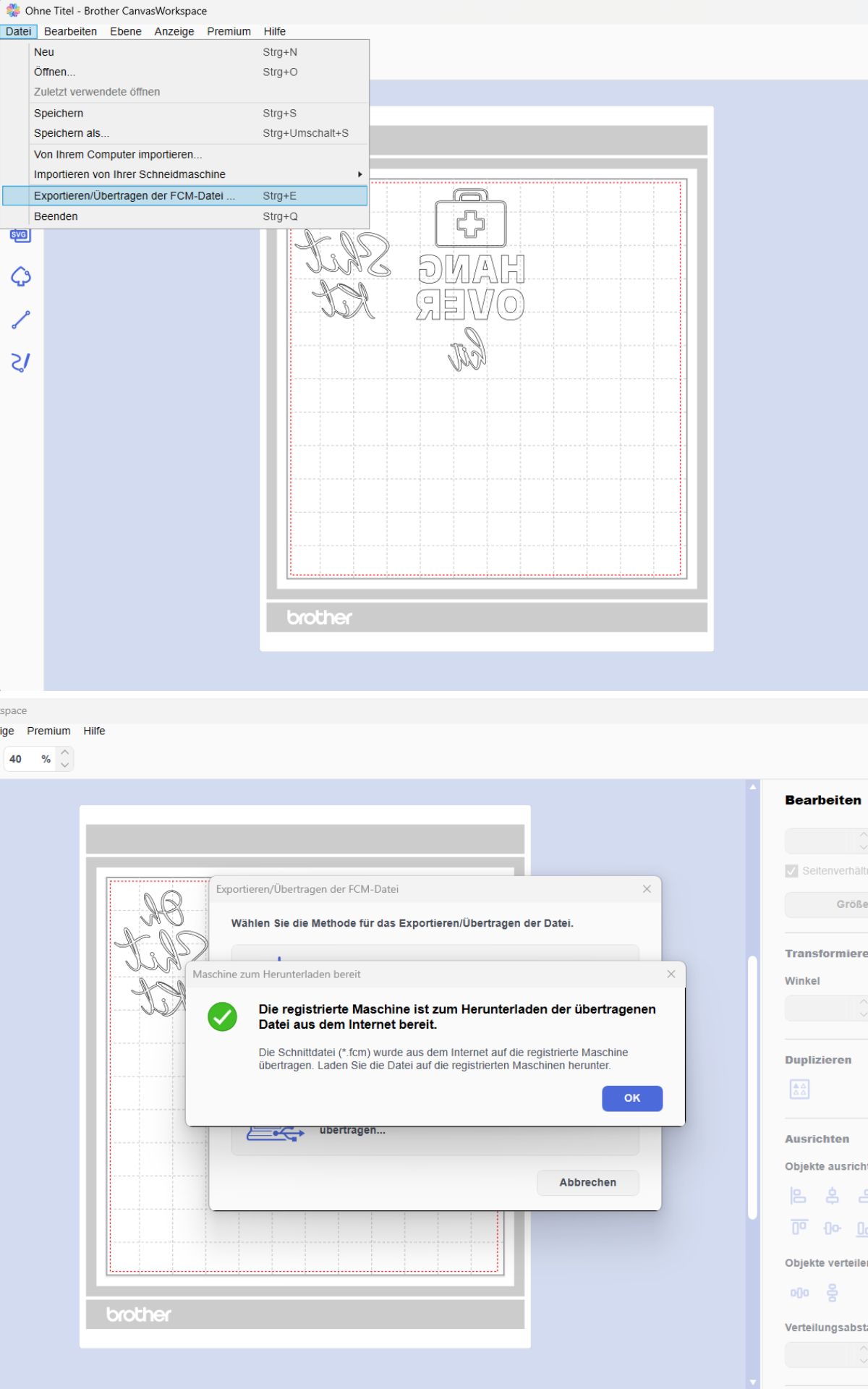The width and height of the screenshot is (868, 1389).
Task: Click the CanvasWorkspace app icon in title bar
Action: [x=13, y=10]
